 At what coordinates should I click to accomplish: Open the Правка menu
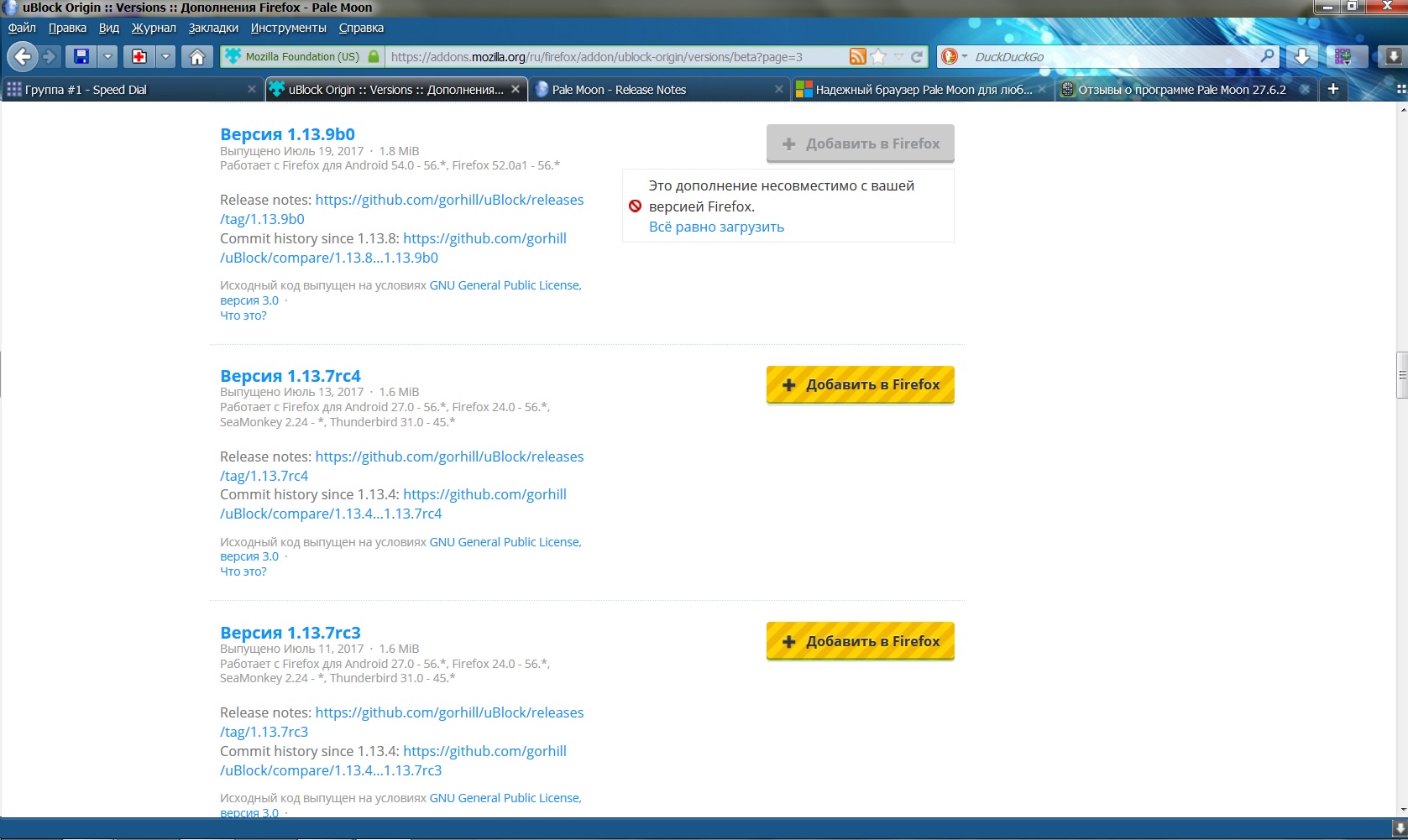pos(67,28)
